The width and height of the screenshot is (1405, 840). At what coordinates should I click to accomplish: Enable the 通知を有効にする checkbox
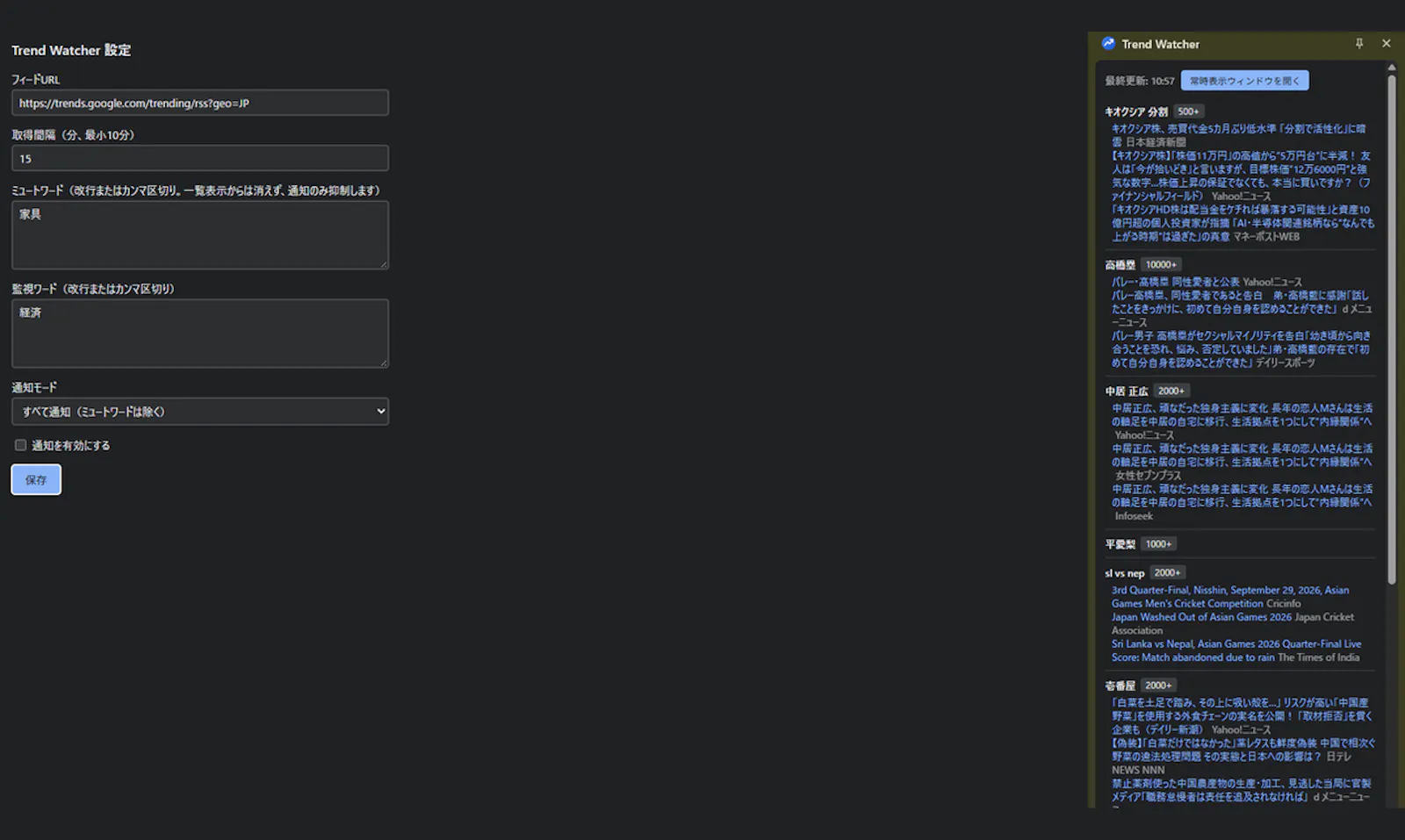[x=20, y=445]
